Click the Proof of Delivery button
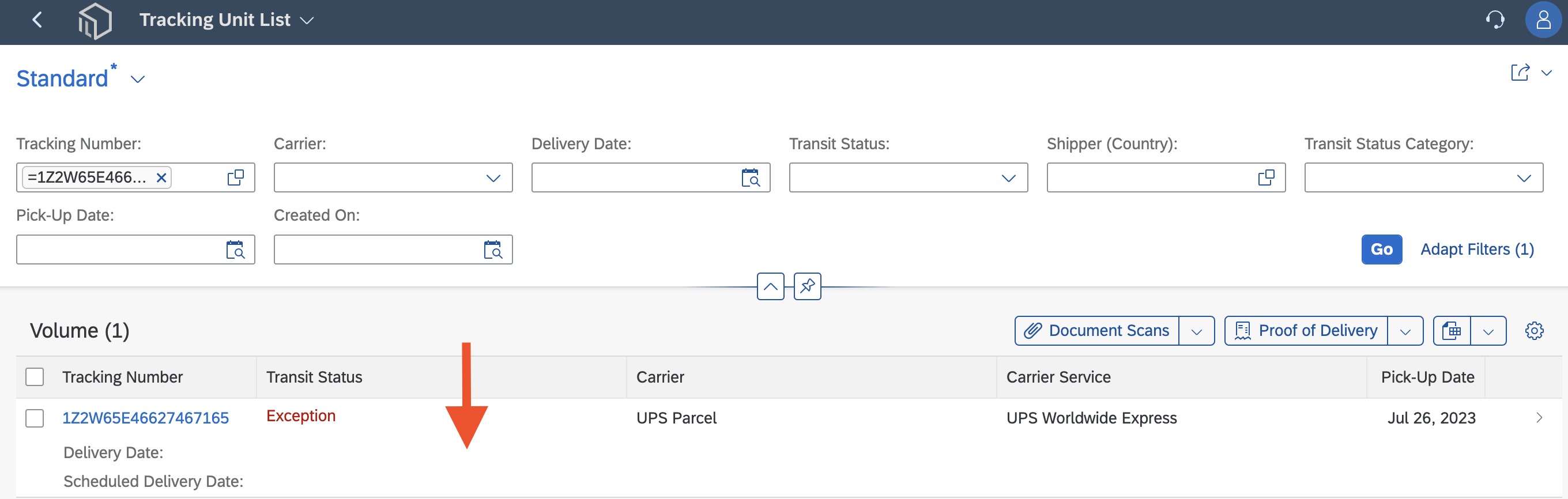1568x499 pixels. pos(1306,330)
